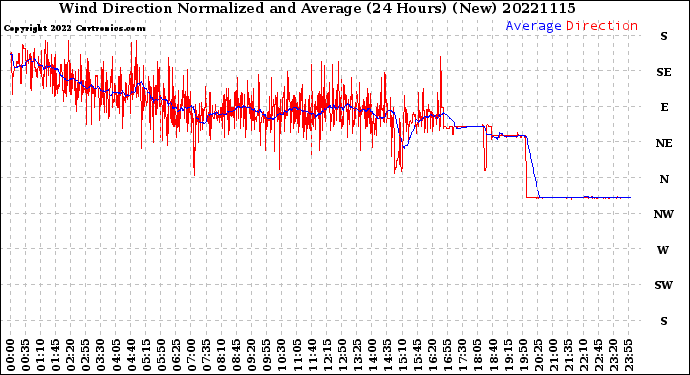Click the copyright Cartronics.com notice
The width and height of the screenshot is (690, 375).
74,29
